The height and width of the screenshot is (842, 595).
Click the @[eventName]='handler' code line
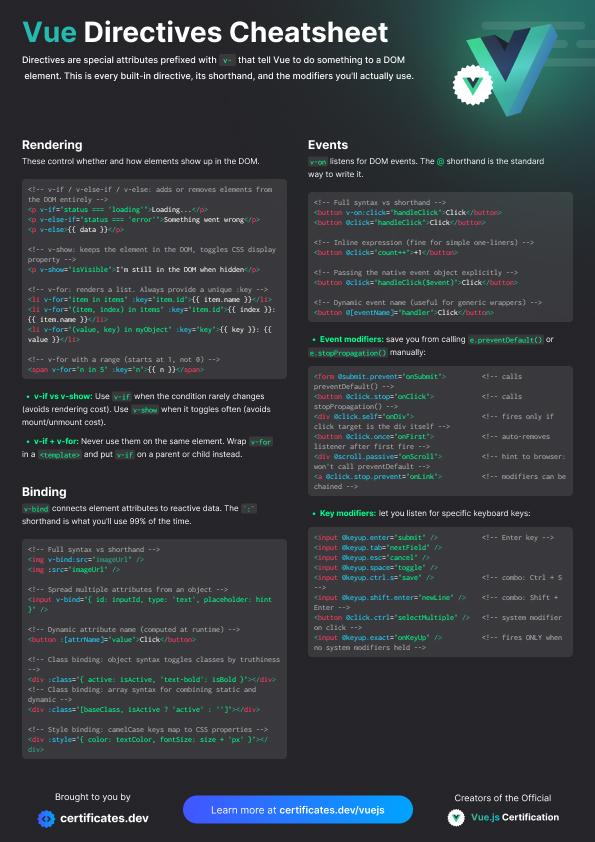pyautogui.click(x=402, y=313)
